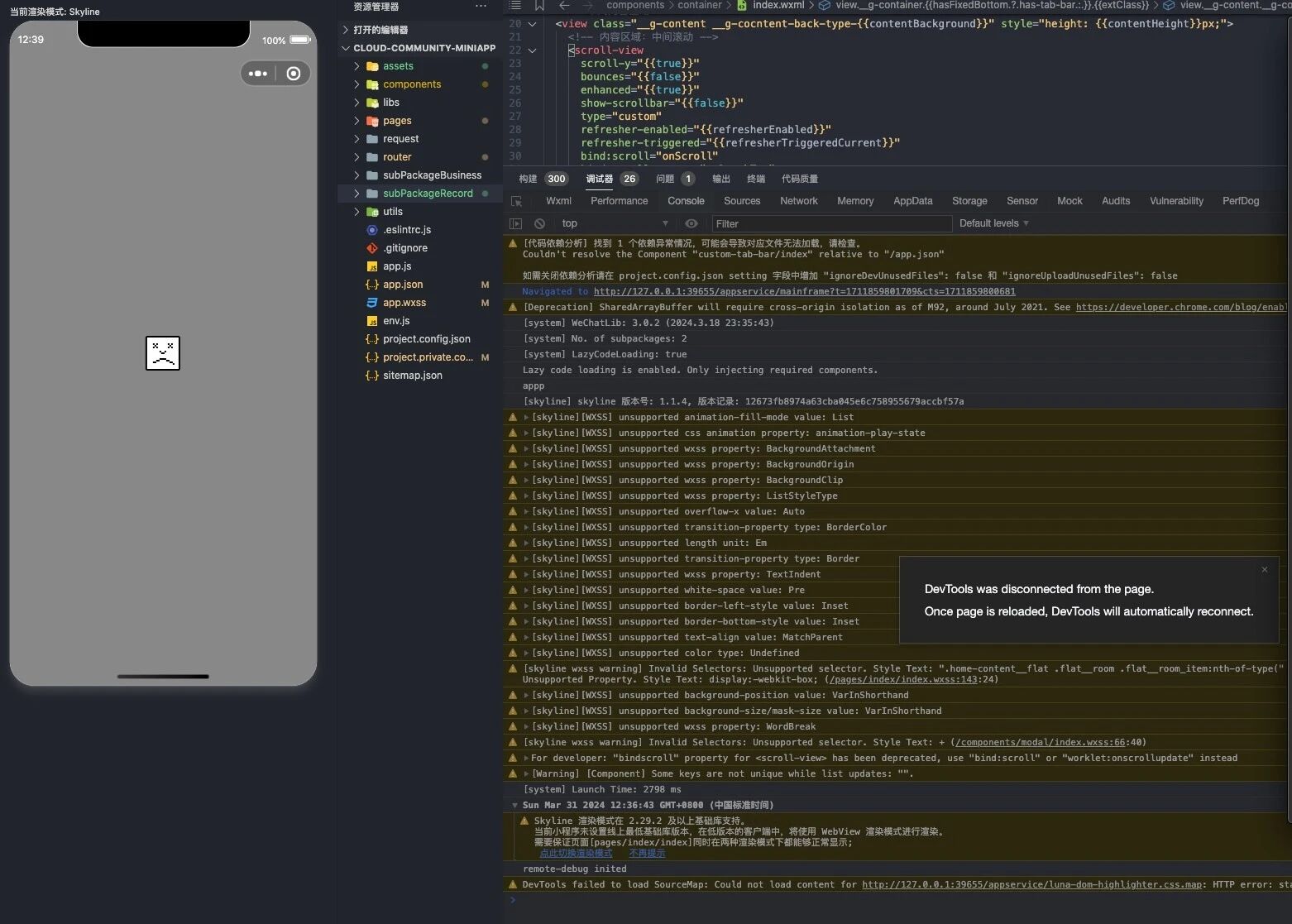Screen dimensions: 1292x924
Task: Click the pages folder icon
Action: [372, 121]
